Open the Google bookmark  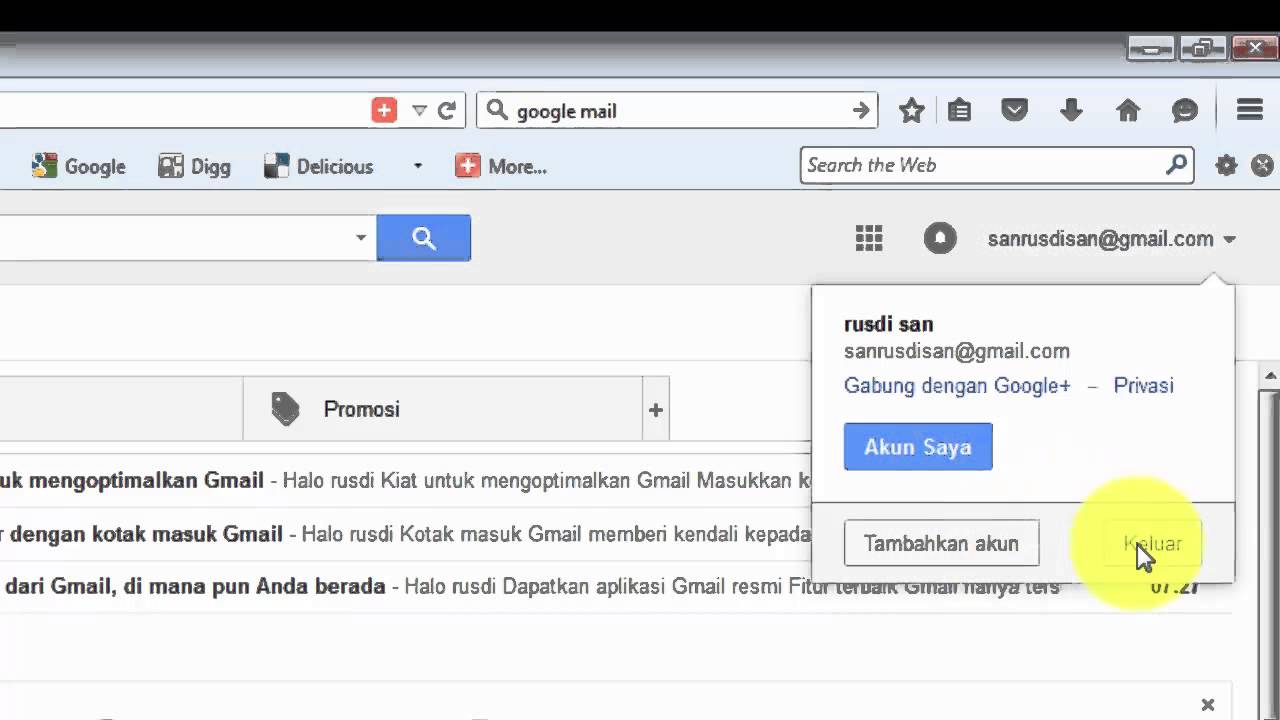pos(79,166)
